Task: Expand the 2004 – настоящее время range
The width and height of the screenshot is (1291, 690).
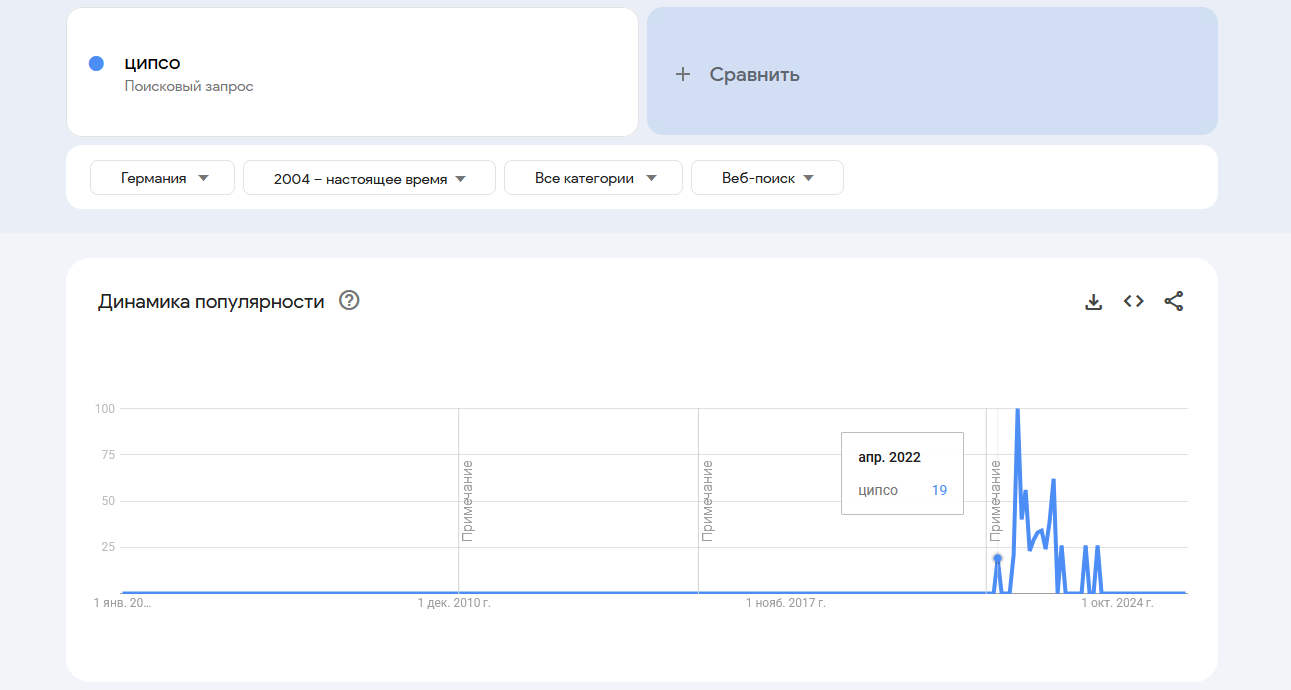Action: pos(369,178)
